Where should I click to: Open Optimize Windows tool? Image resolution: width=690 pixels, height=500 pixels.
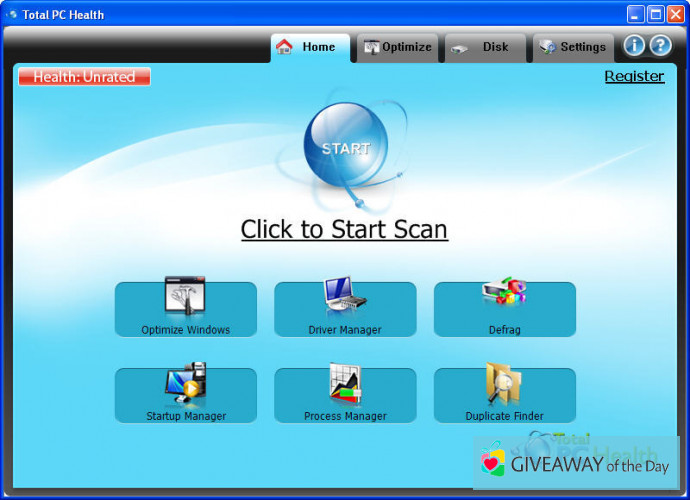coord(186,310)
